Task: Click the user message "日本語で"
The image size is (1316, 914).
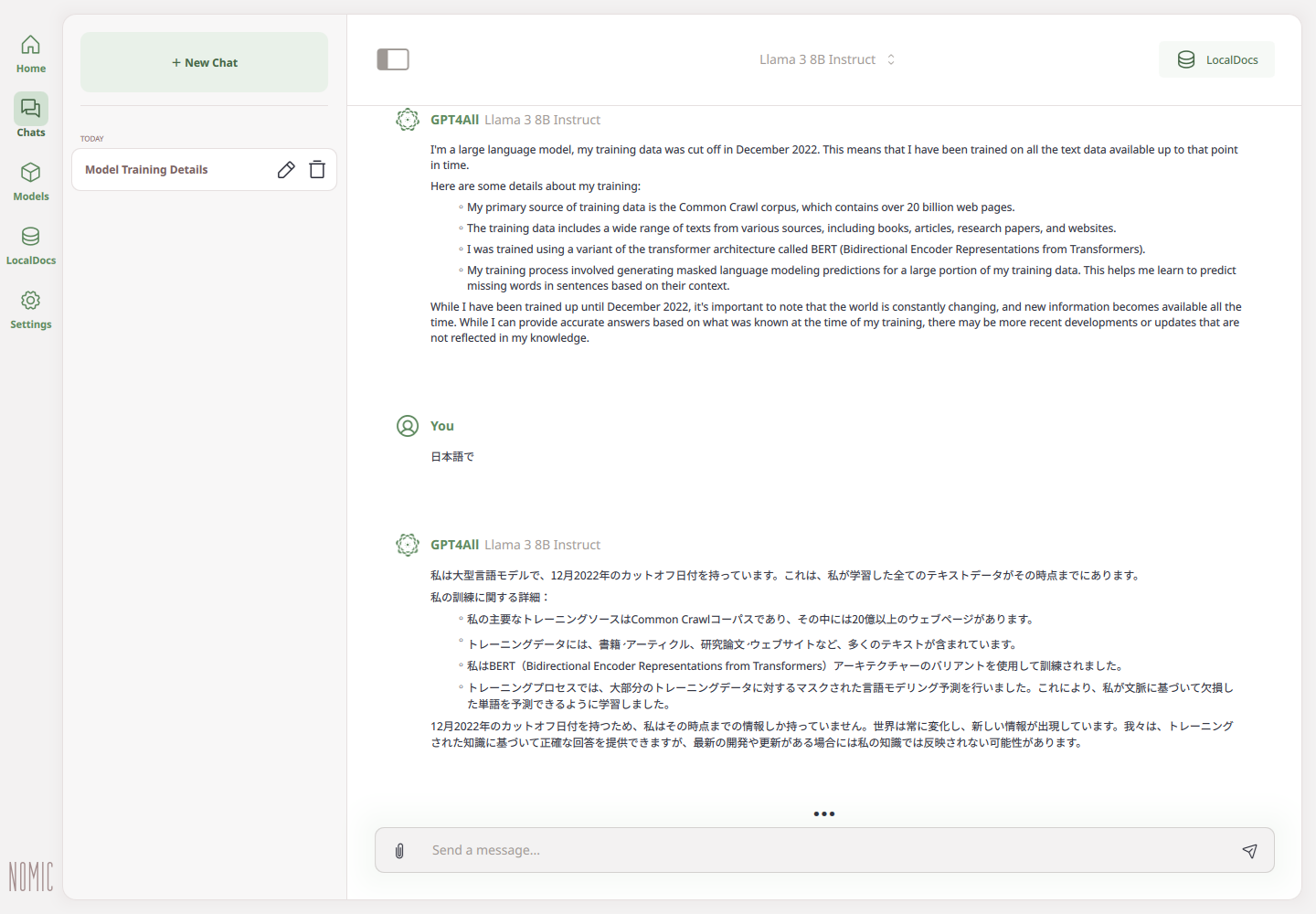Action: tap(452, 457)
